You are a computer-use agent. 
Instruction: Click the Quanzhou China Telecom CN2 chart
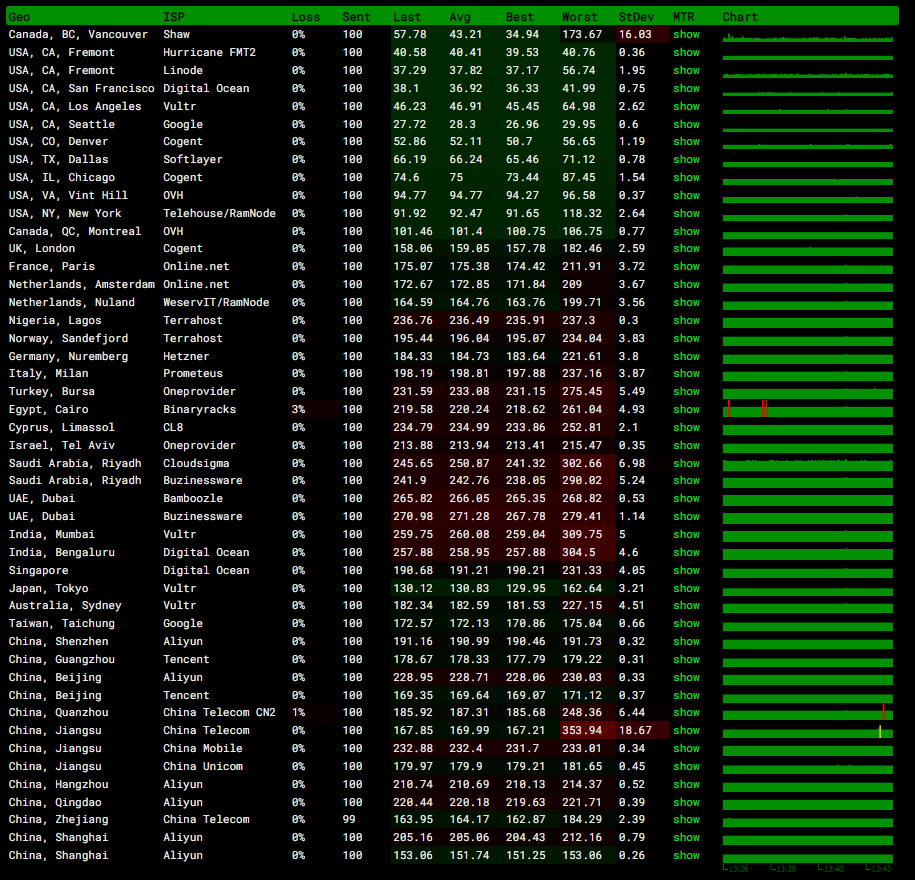[808, 713]
